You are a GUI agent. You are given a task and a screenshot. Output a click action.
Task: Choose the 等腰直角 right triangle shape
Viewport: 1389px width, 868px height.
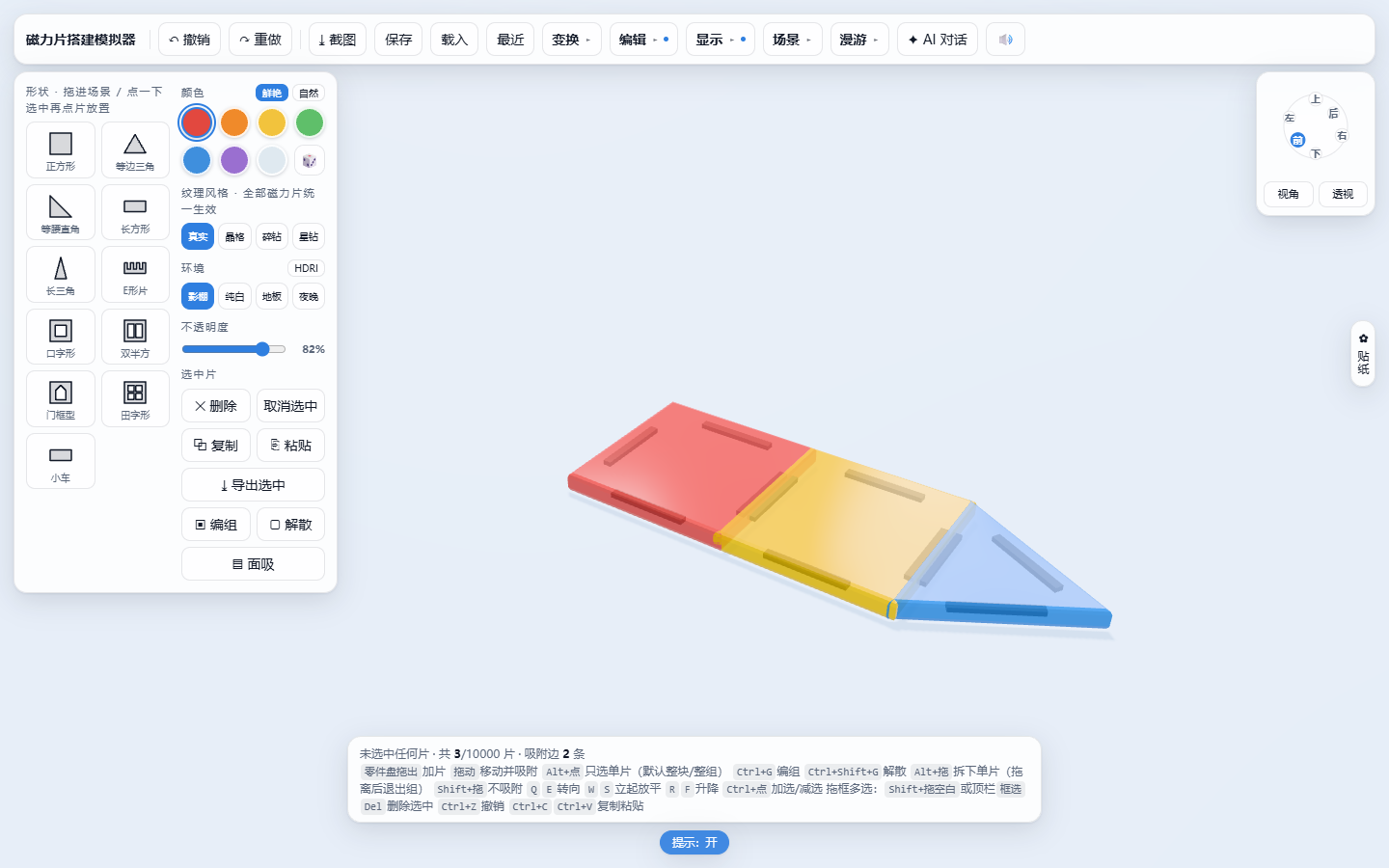(61, 212)
